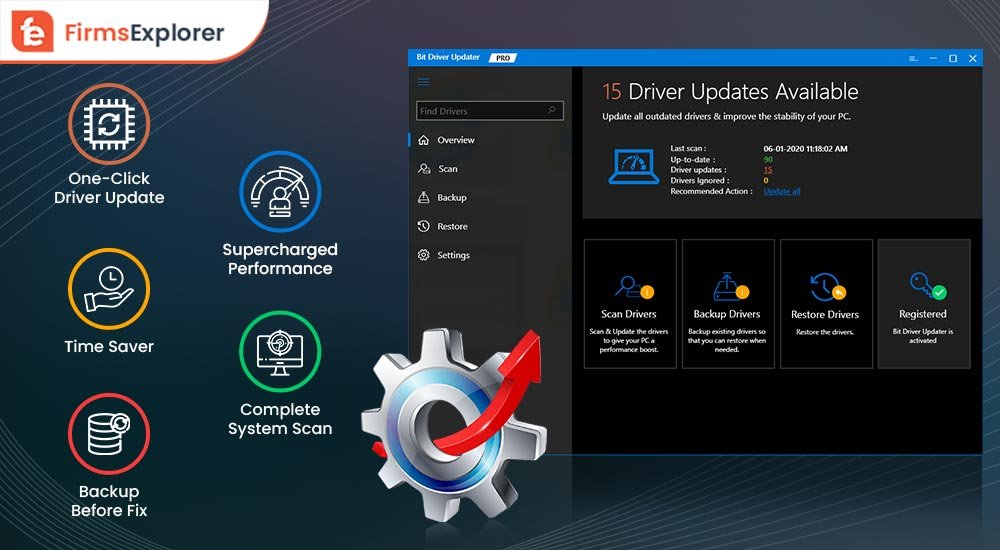
Task: Click the Registered key icon
Action: 928,285
